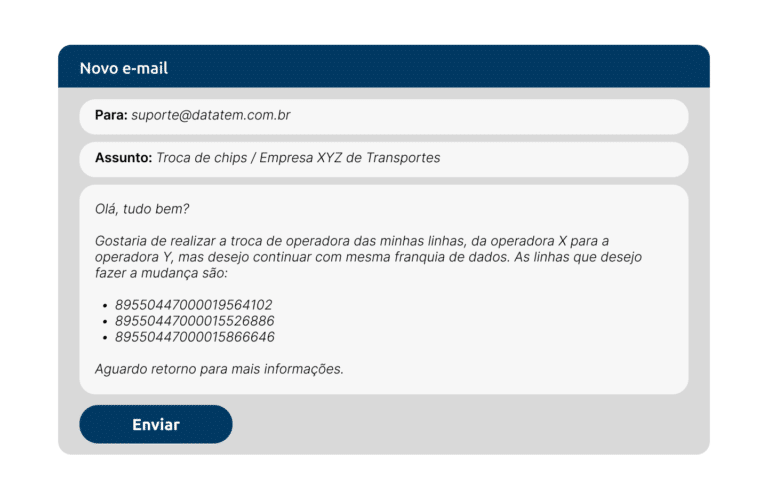Focus the Para recipient field
The width and height of the screenshot is (768, 500).
384,117
